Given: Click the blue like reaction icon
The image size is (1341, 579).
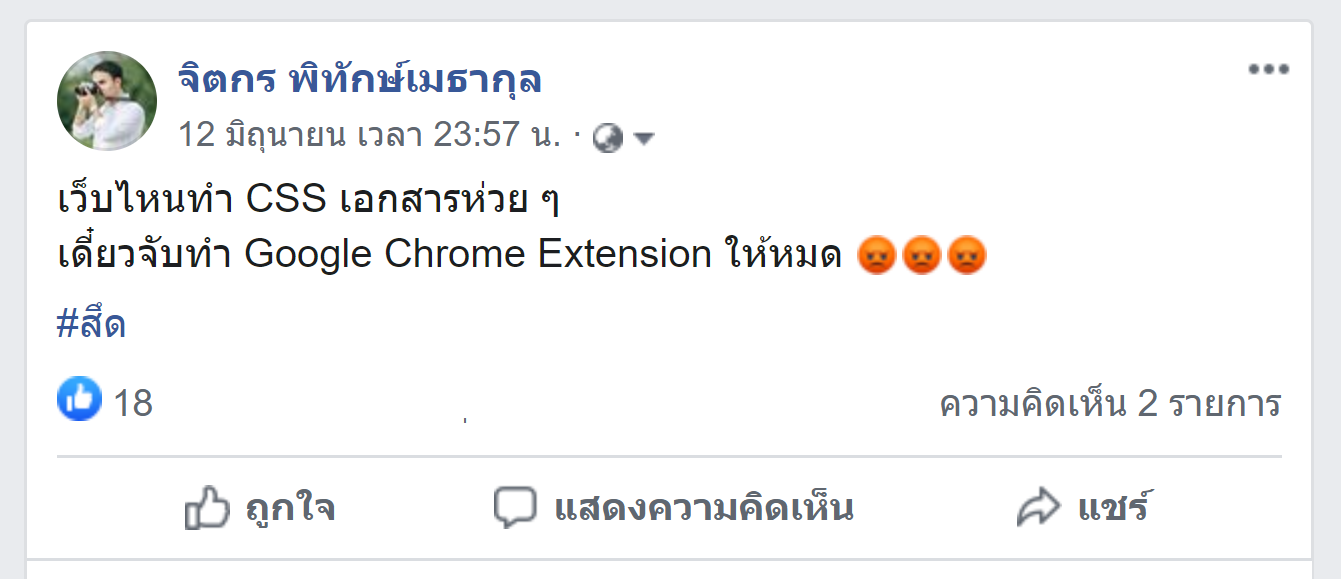Looking at the screenshot, I should 79,399.
